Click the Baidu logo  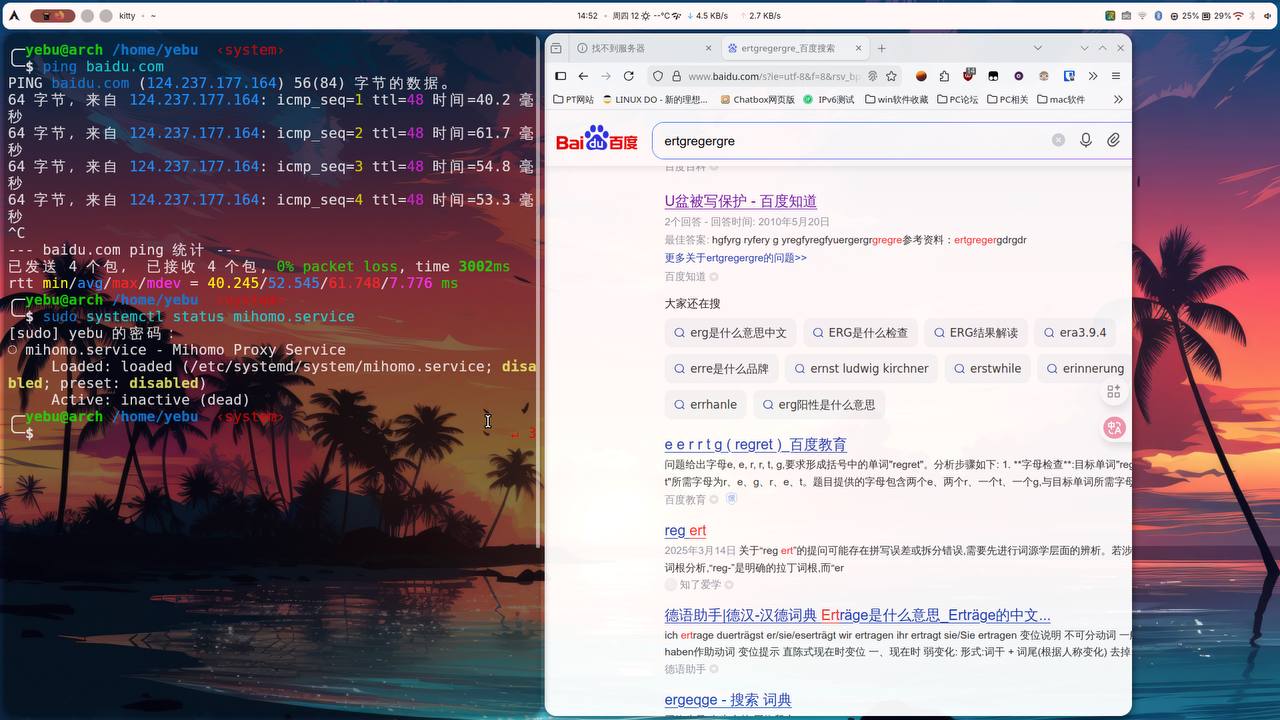[596, 139]
